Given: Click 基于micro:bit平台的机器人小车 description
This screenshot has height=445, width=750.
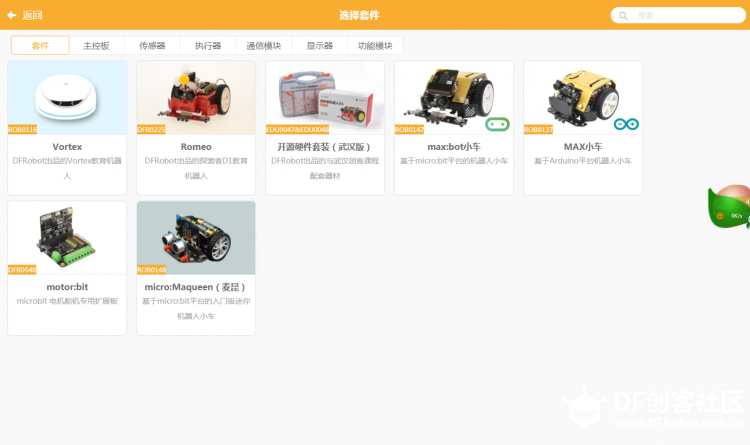Looking at the screenshot, I should click(x=454, y=161).
